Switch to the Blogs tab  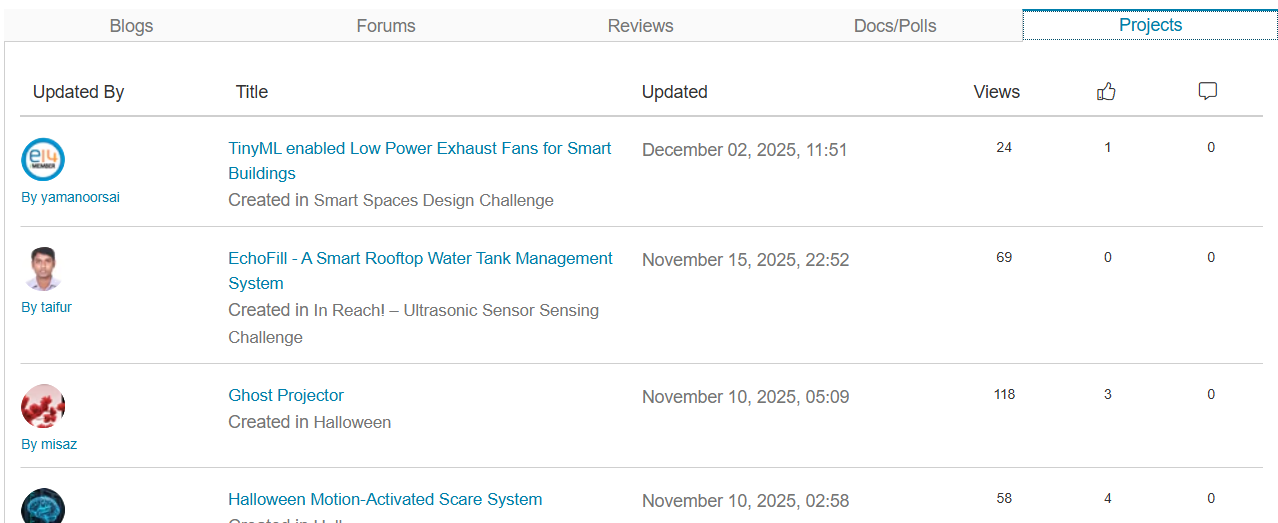[x=131, y=26]
